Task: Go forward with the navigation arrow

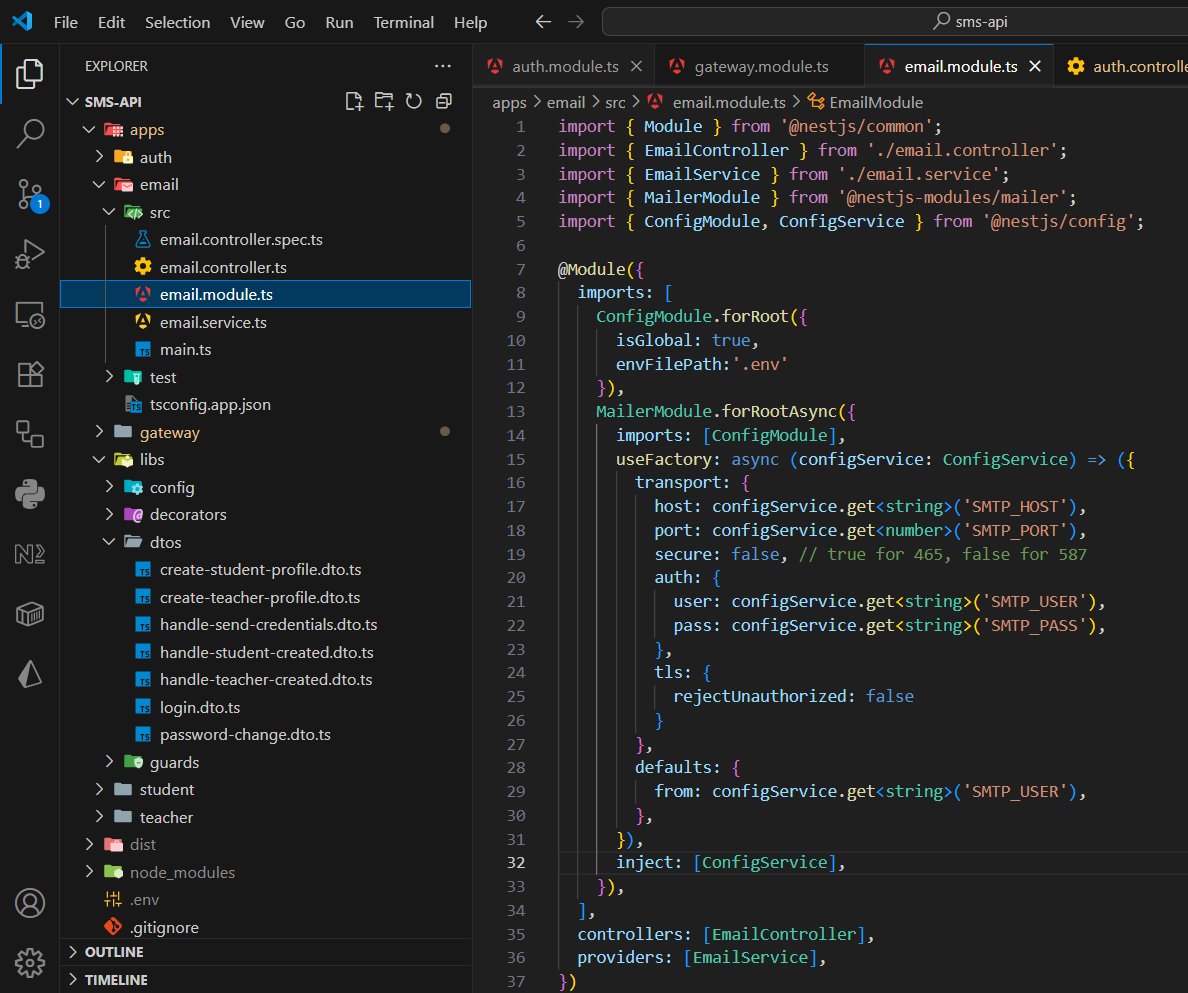Action: pos(577,22)
